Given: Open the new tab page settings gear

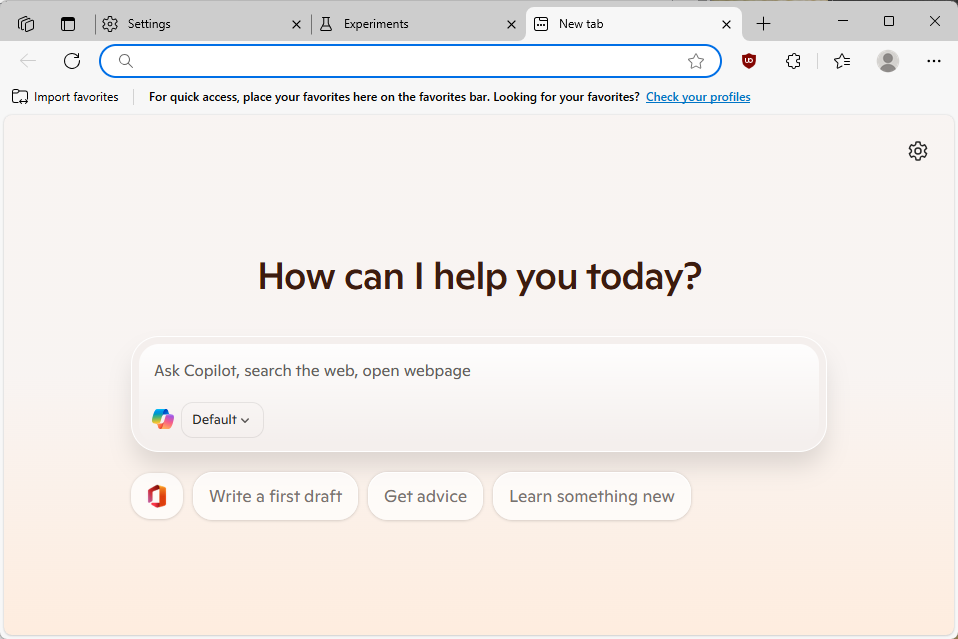Looking at the screenshot, I should pyautogui.click(x=917, y=150).
